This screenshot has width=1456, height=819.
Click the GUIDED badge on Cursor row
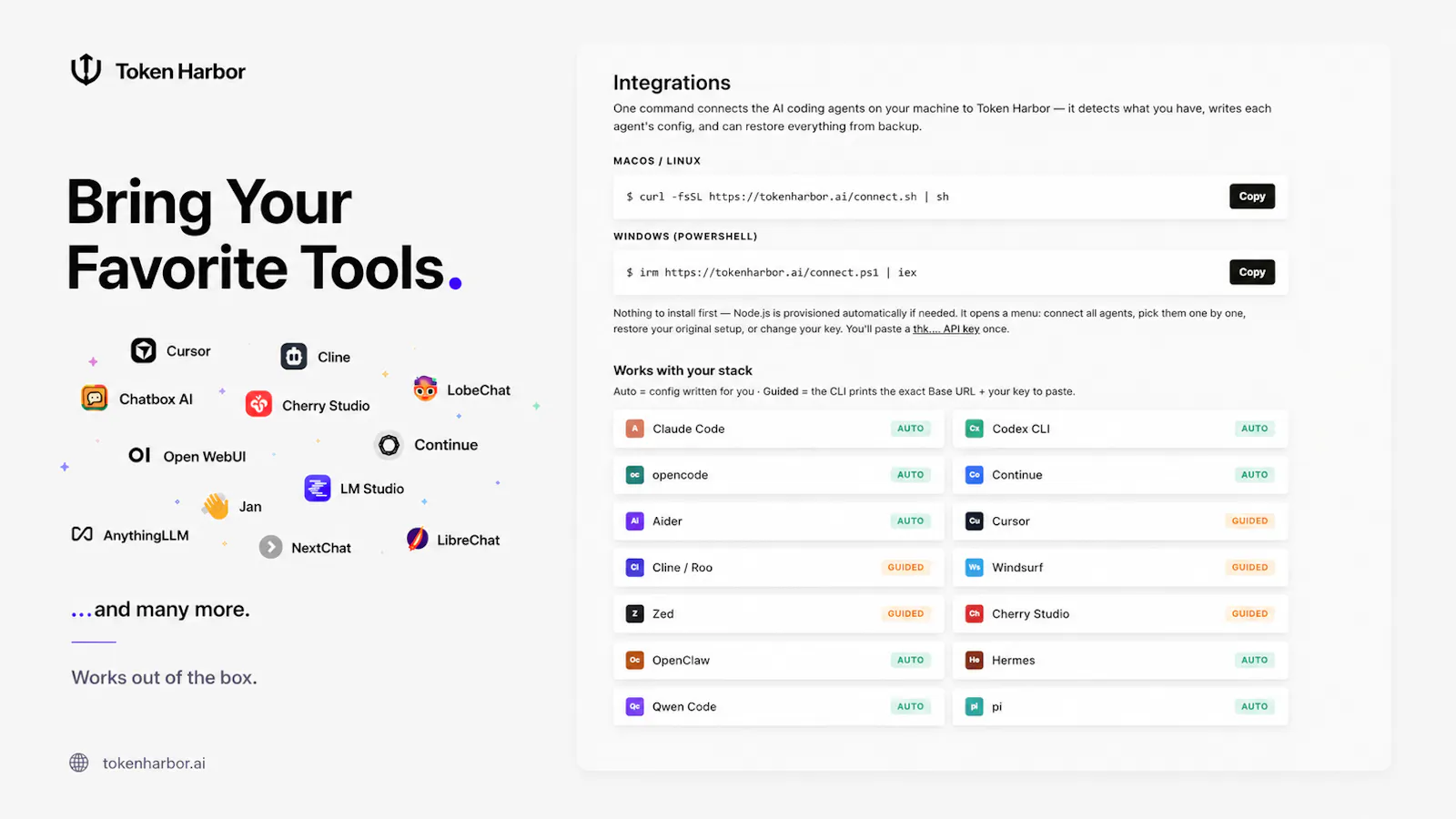(x=1249, y=521)
